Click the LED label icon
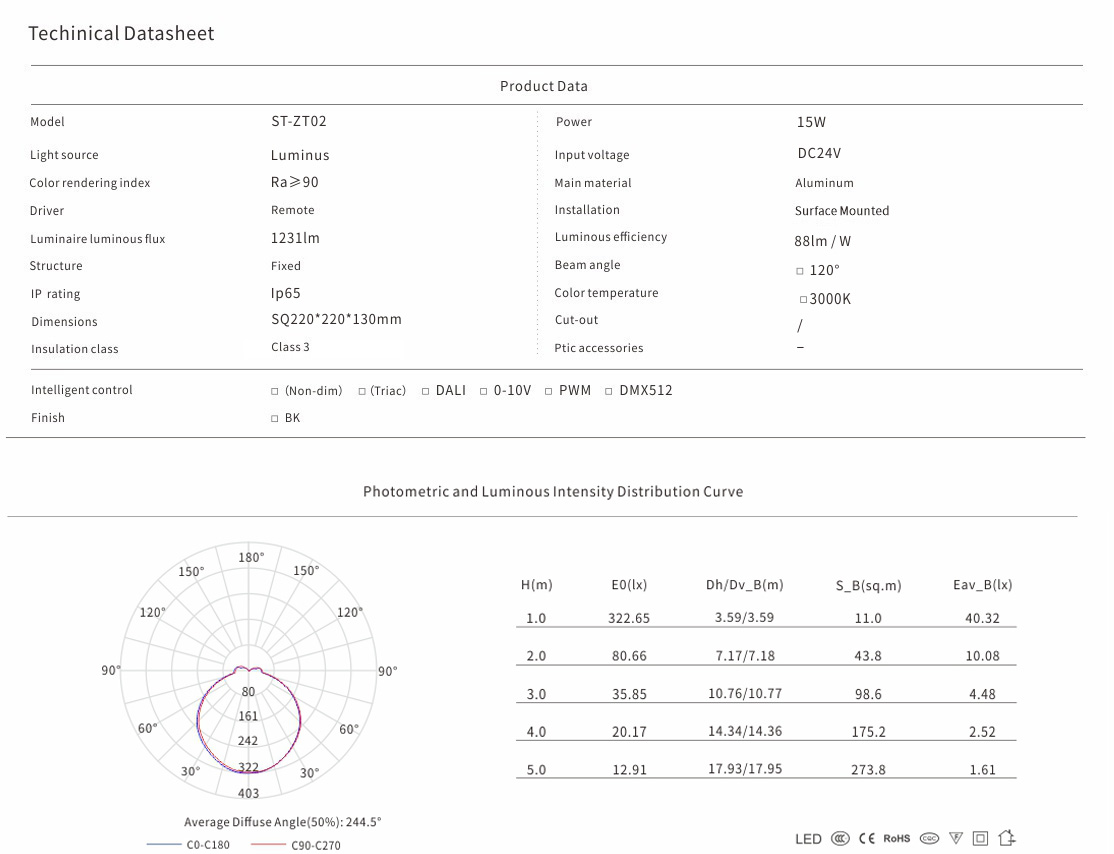 click(808, 839)
